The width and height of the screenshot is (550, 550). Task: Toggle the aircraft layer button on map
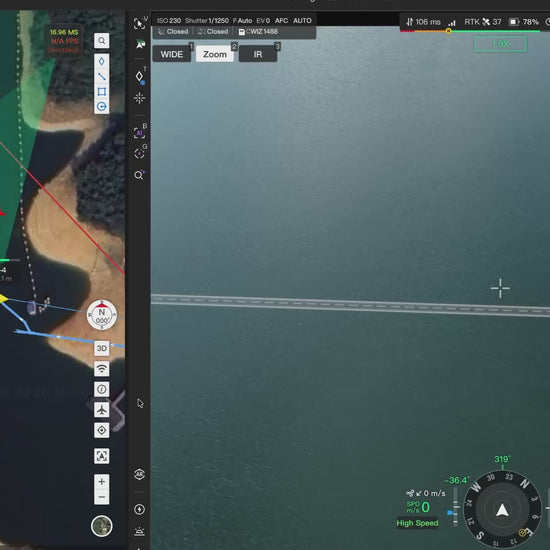101,410
